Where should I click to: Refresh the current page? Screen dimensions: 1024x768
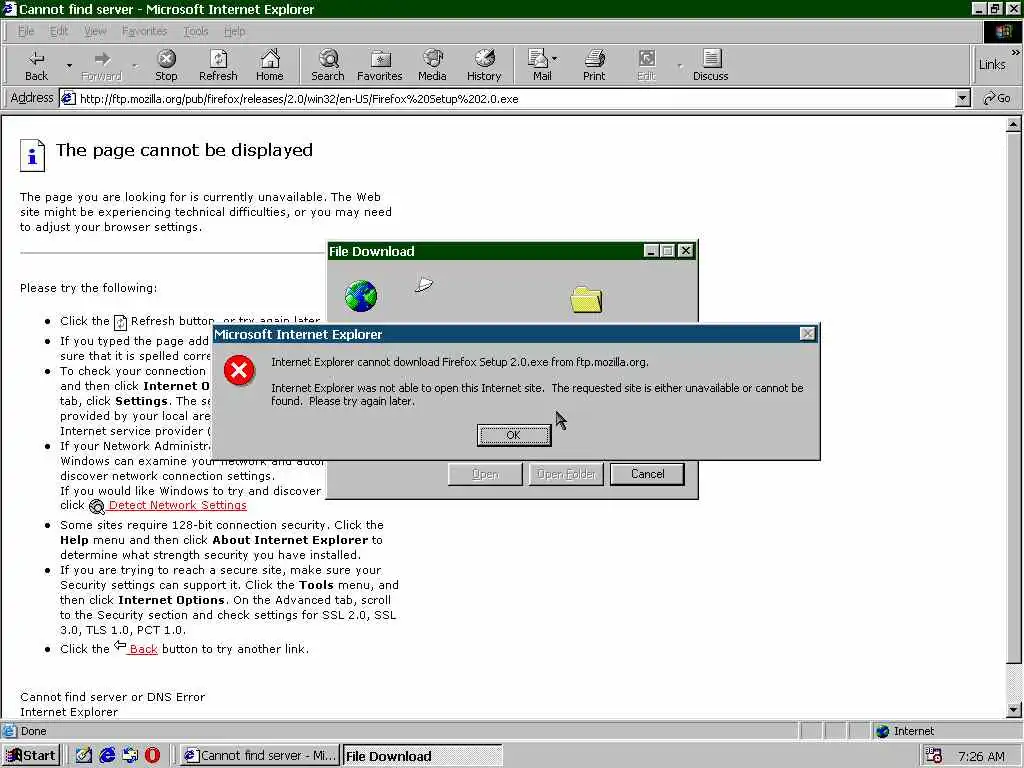pyautogui.click(x=218, y=65)
